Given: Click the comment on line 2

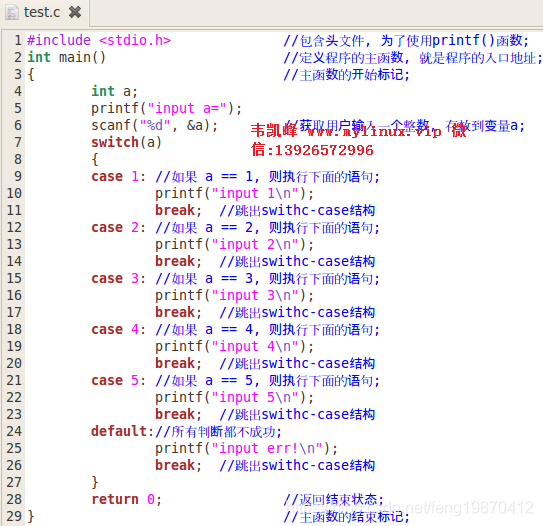Looking at the screenshot, I should (413, 57).
